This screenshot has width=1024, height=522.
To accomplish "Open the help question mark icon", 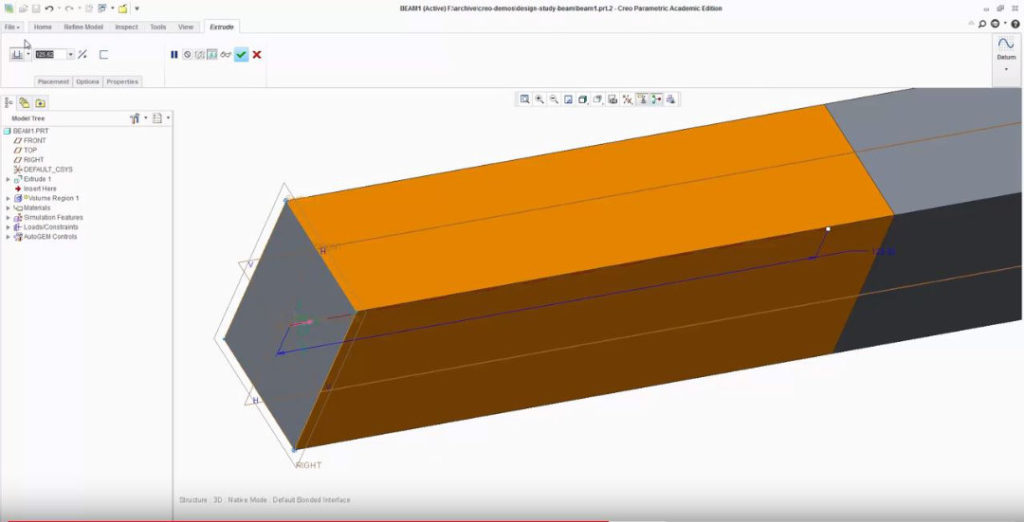I will [x=1016, y=24].
